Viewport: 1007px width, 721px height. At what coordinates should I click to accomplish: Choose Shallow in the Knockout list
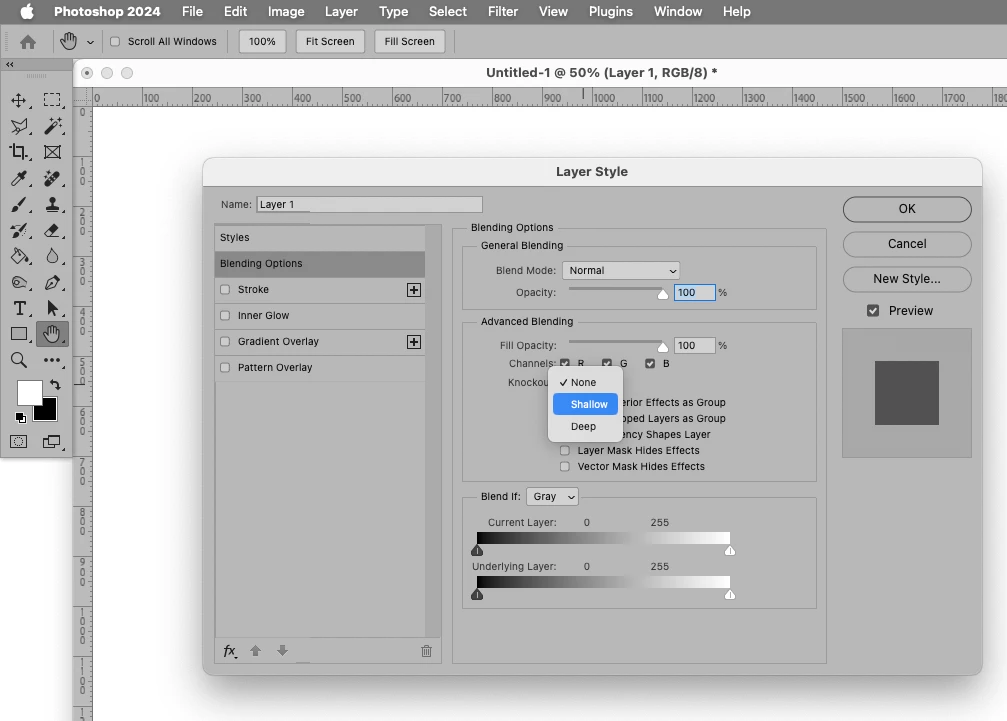pos(585,404)
